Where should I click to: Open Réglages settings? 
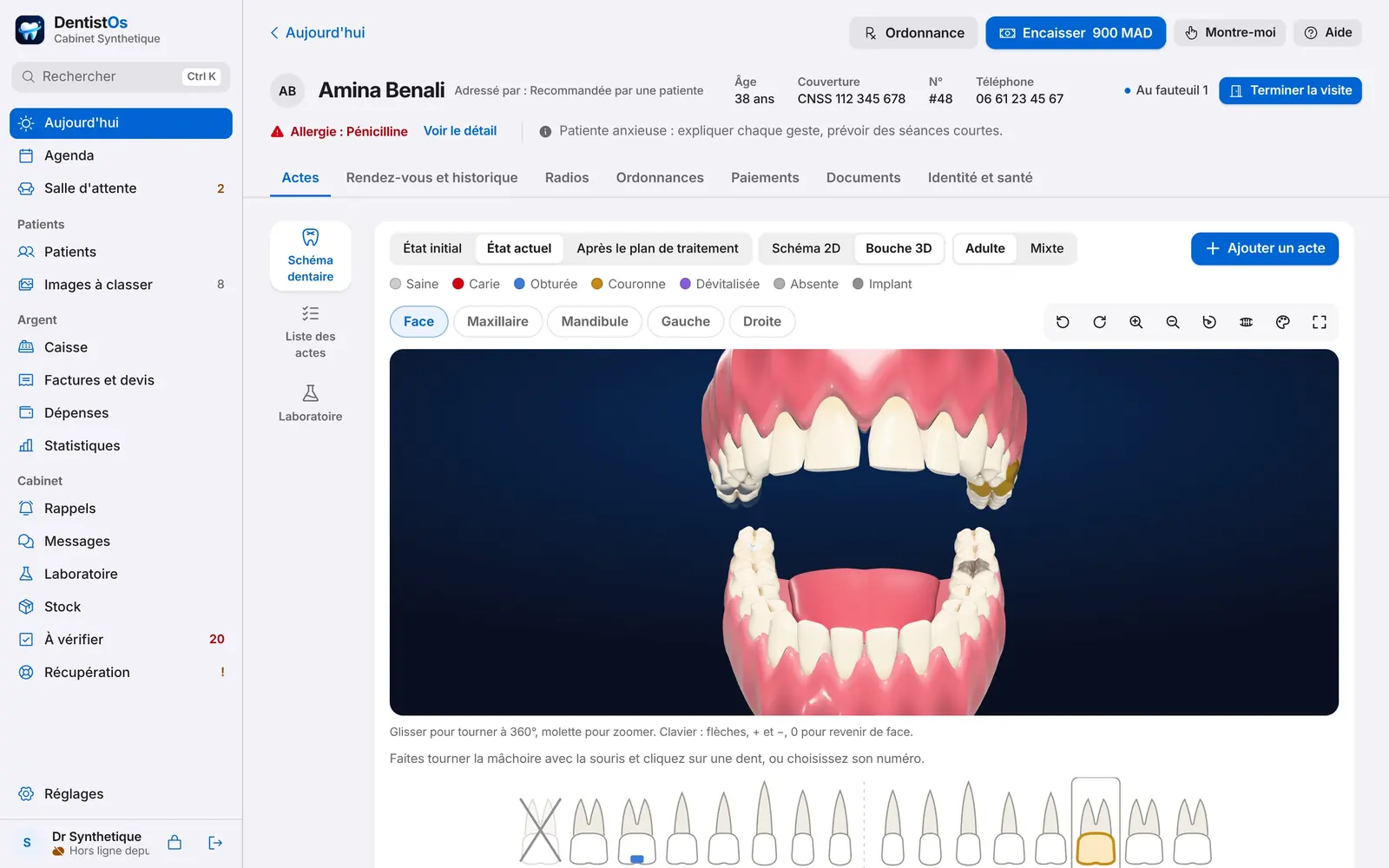[x=121, y=793]
